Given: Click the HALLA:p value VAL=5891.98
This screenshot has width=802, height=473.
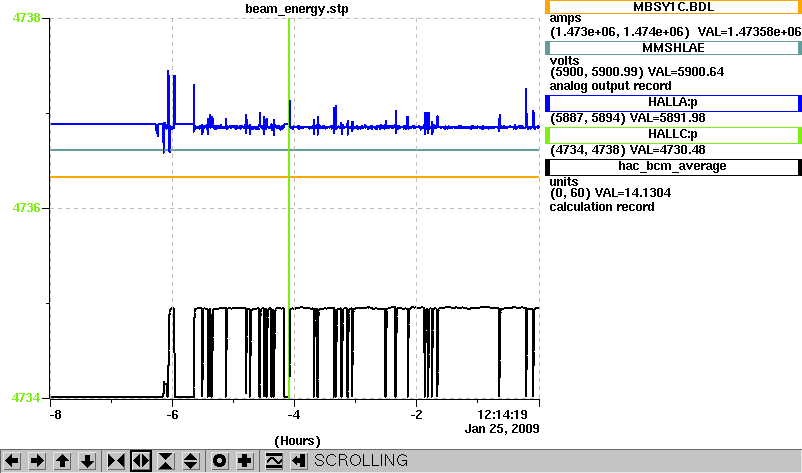Looking at the screenshot, I should pyautogui.click(x=667, y=118).
